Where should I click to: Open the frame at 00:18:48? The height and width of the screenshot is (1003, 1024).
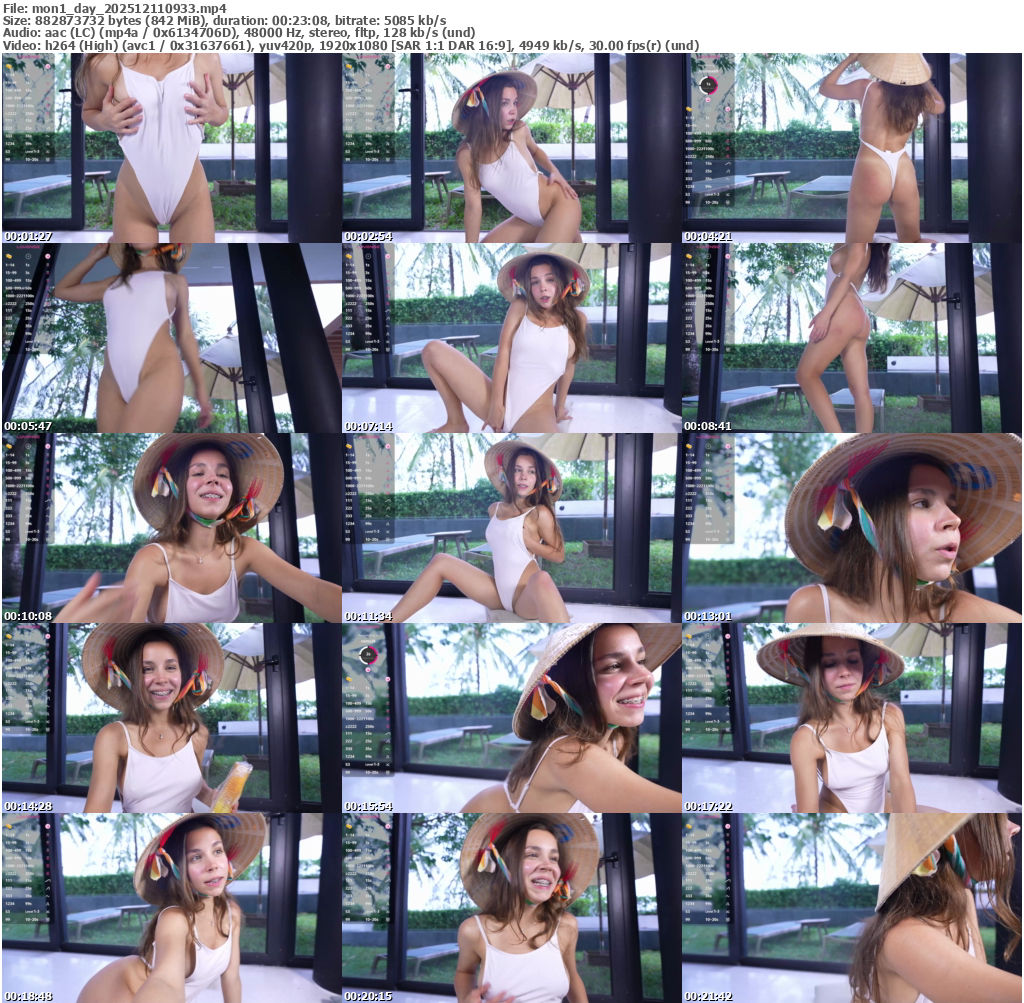click(171, 908)
